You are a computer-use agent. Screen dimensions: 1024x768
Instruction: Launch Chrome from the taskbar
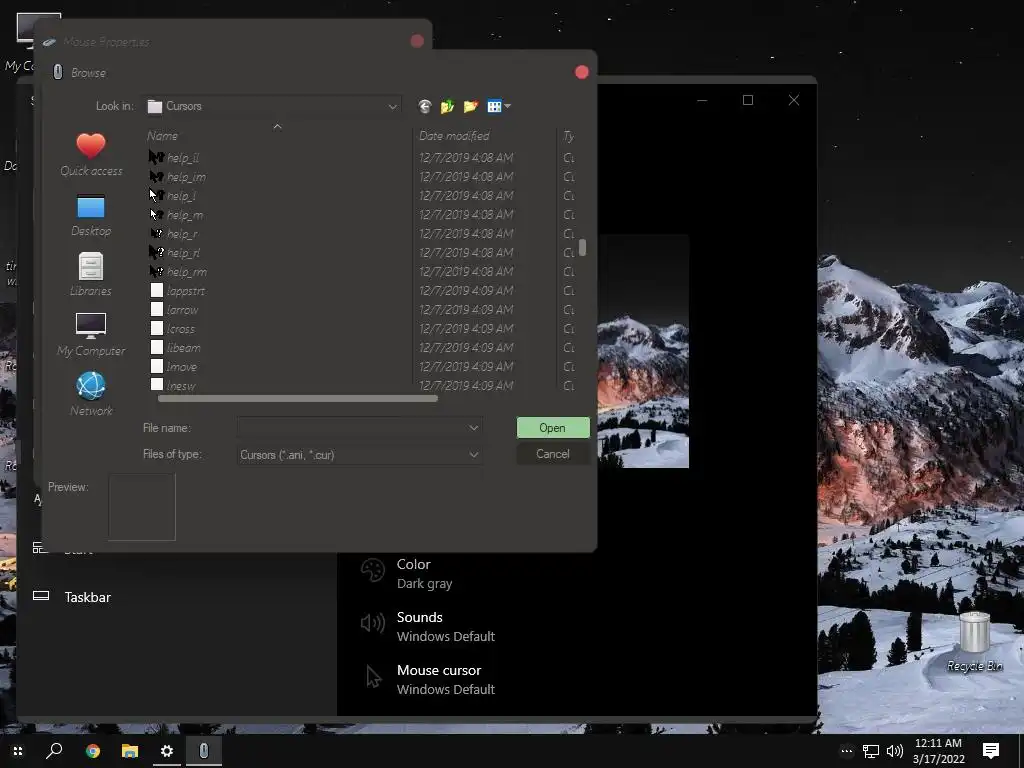coord(93,751)
